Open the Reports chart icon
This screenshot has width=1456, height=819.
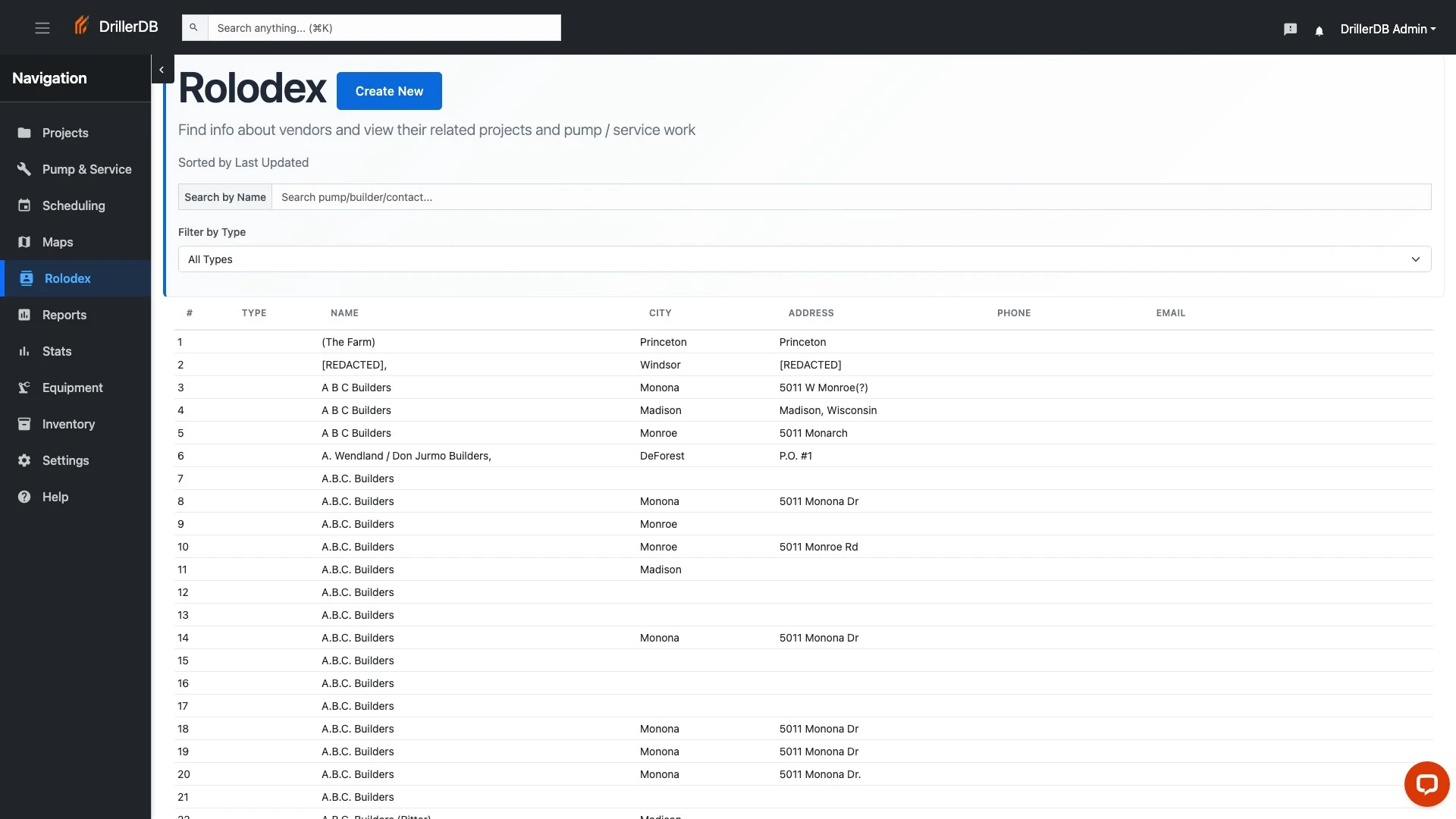(x=24, y=315)
